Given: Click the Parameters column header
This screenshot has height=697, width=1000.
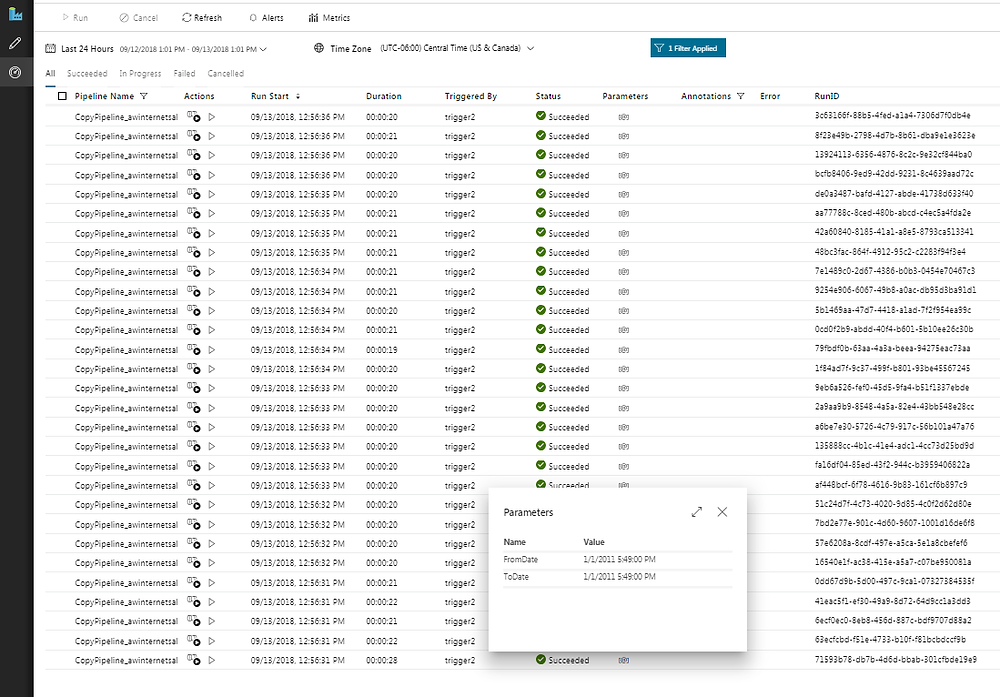Looking at the screenshot, I should (625, 96).
